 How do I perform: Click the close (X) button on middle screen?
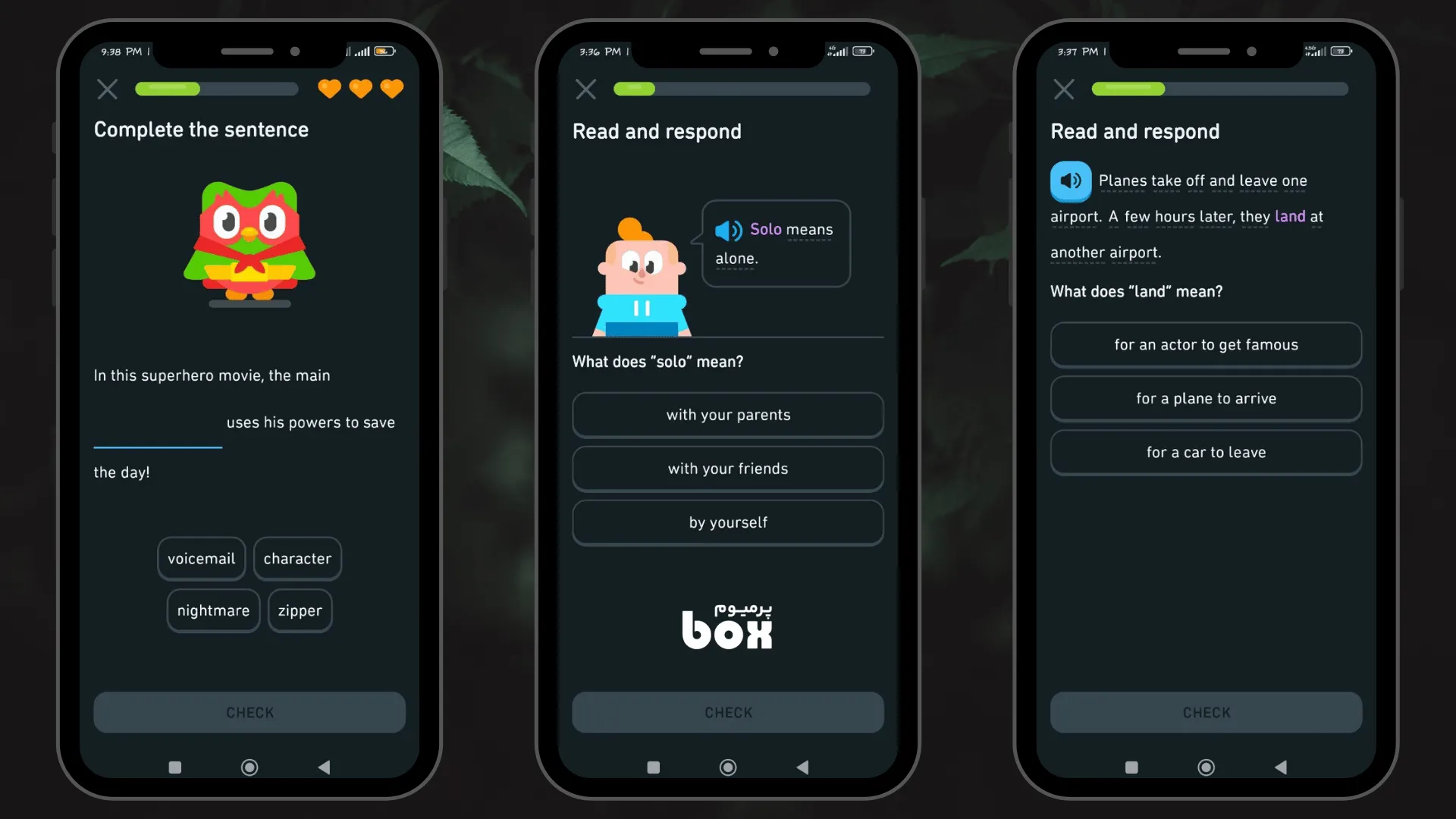click(586, 88)
